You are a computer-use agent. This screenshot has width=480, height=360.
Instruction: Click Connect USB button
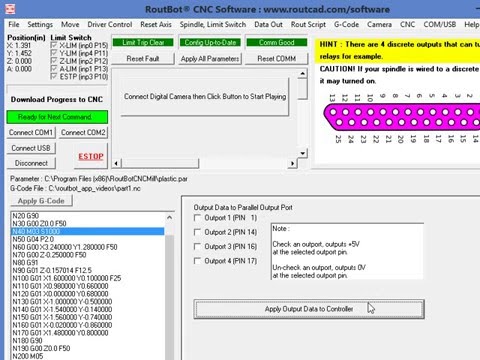pos(31,148)
